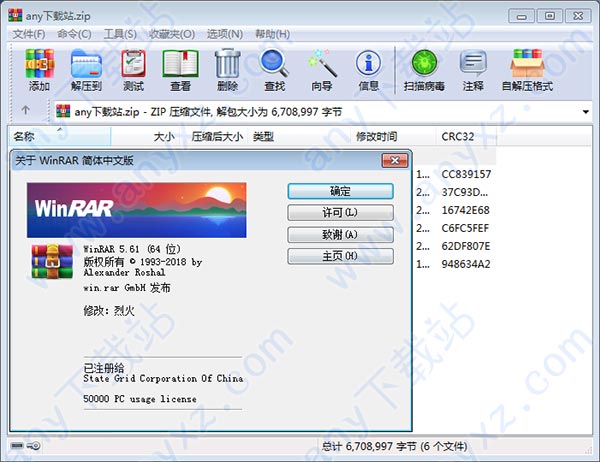Open the Extract To (解压到) tool

click(x=86, y=70)
